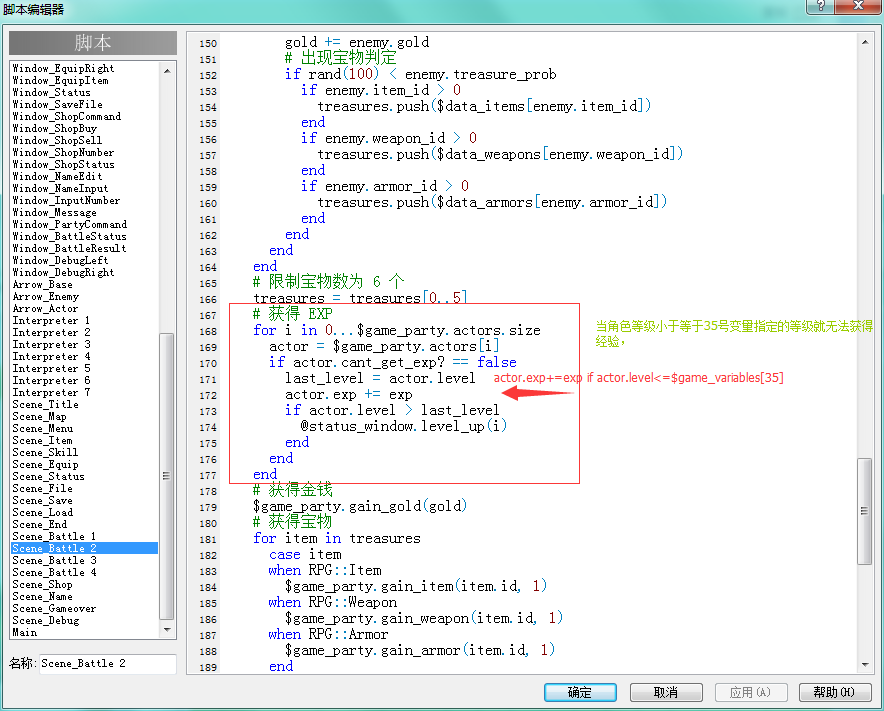Viewport: 884px width, 711px height.
Task: Click 'treasures = treasures[0..5]' code line
Action: tap(360, 298)
